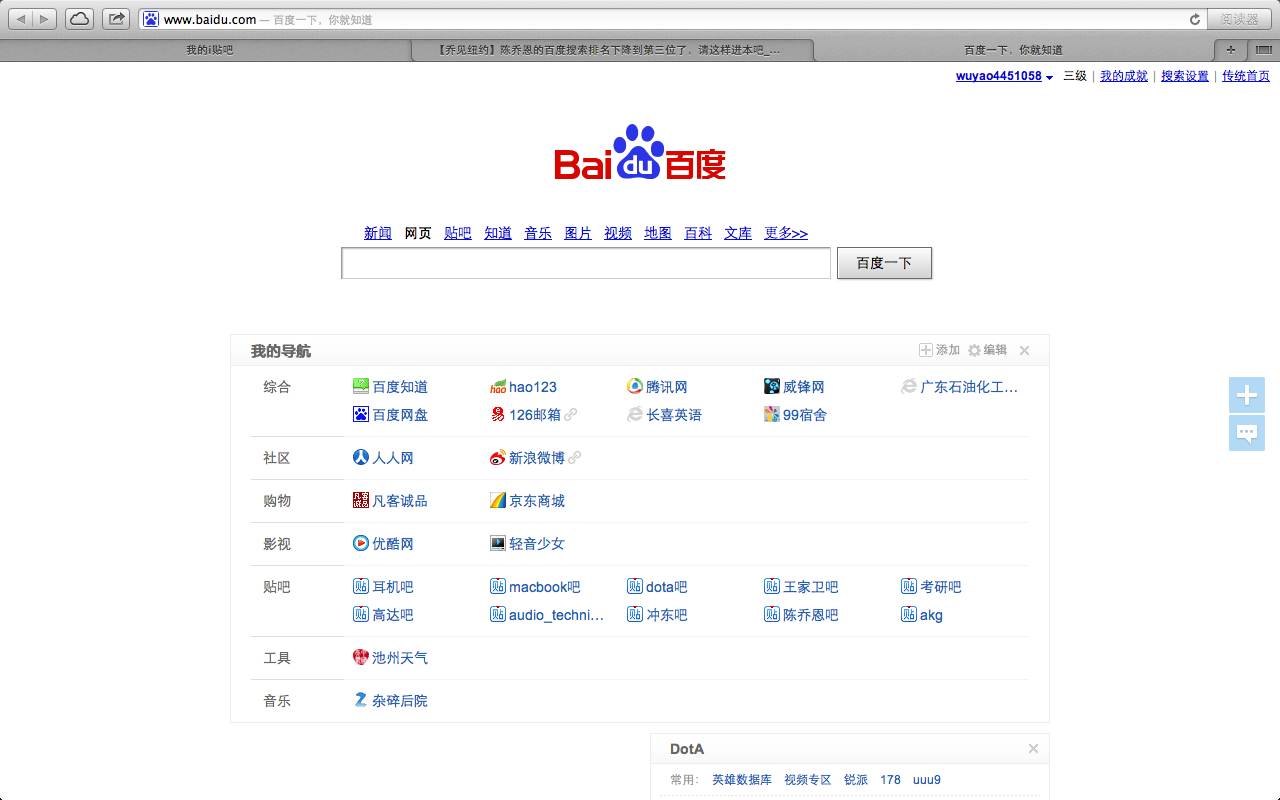Click the 百度网盘 paw icon
This screenshot has height=800, width=1280.
click(x=361, y=414)
